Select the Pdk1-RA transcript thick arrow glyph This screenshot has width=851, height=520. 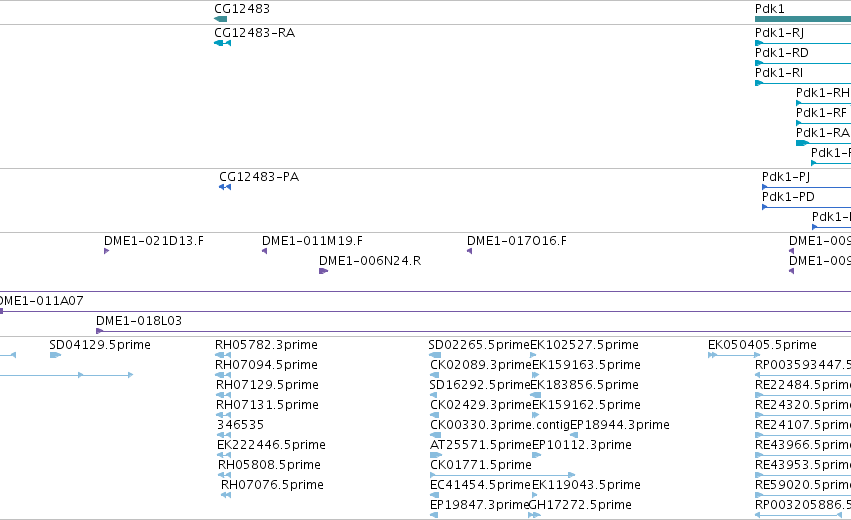[802, 143]
